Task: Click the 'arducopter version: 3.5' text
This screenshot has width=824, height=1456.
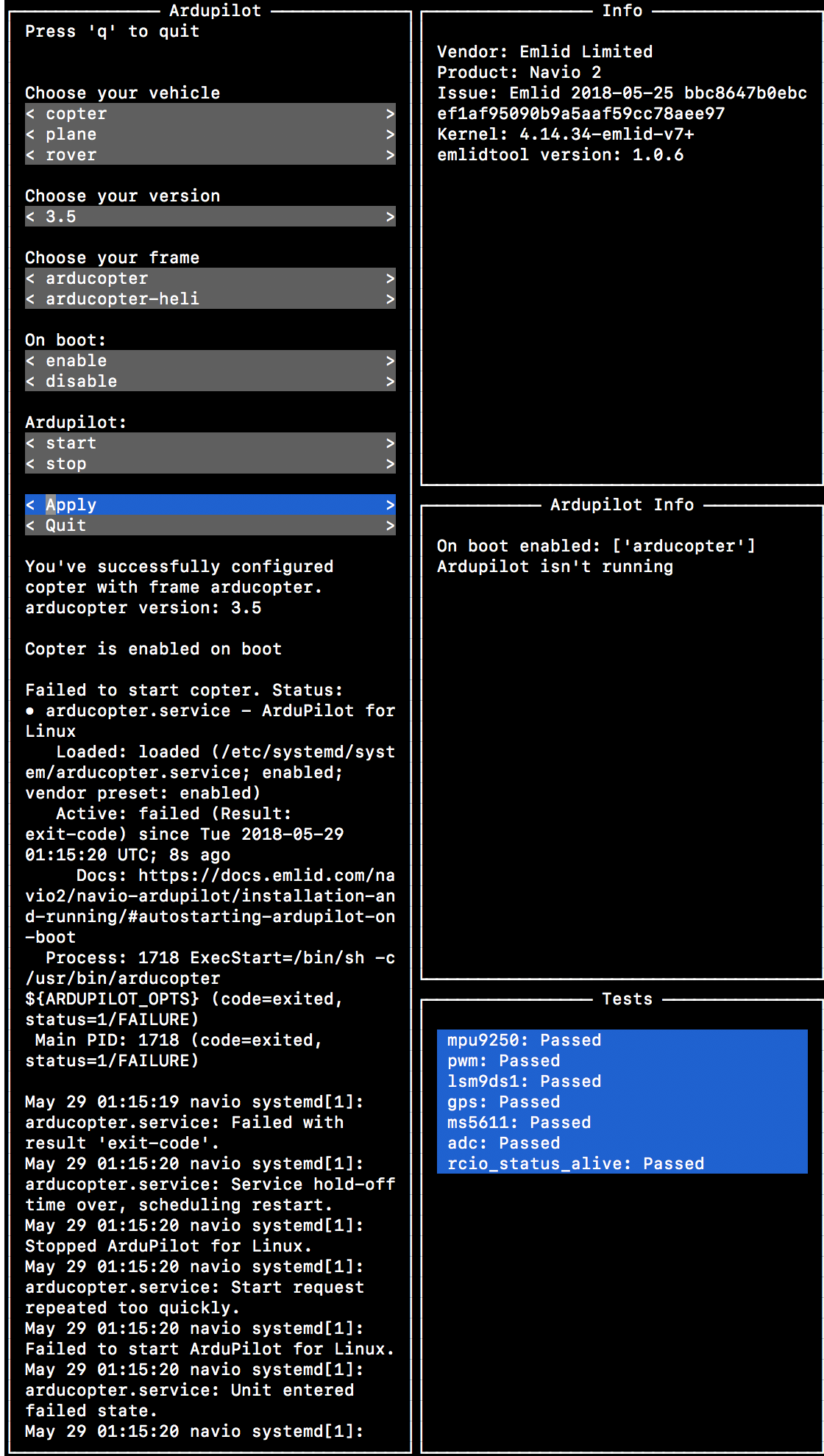Action: click(x=143, y=607)
